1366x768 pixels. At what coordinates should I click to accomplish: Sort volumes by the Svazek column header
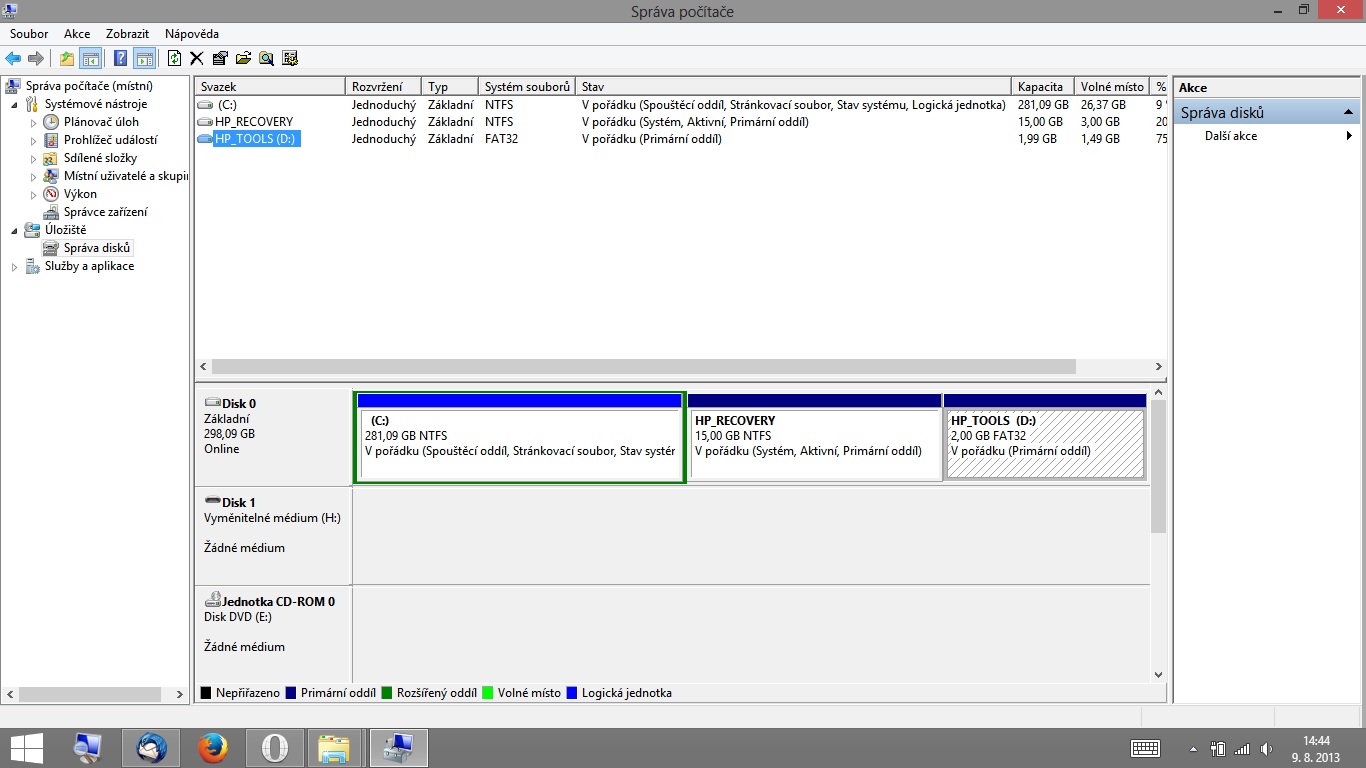270,87
